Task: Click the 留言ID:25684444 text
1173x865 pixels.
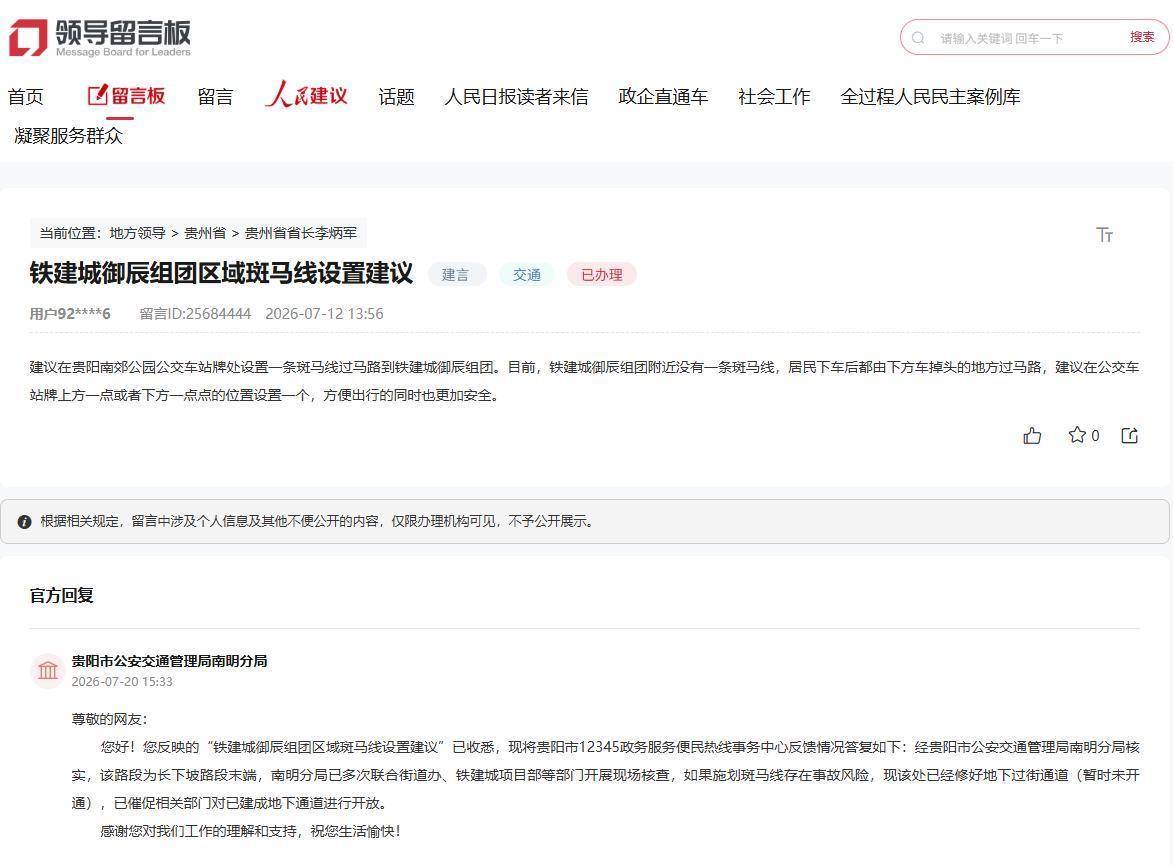Action: pos(195,314)
